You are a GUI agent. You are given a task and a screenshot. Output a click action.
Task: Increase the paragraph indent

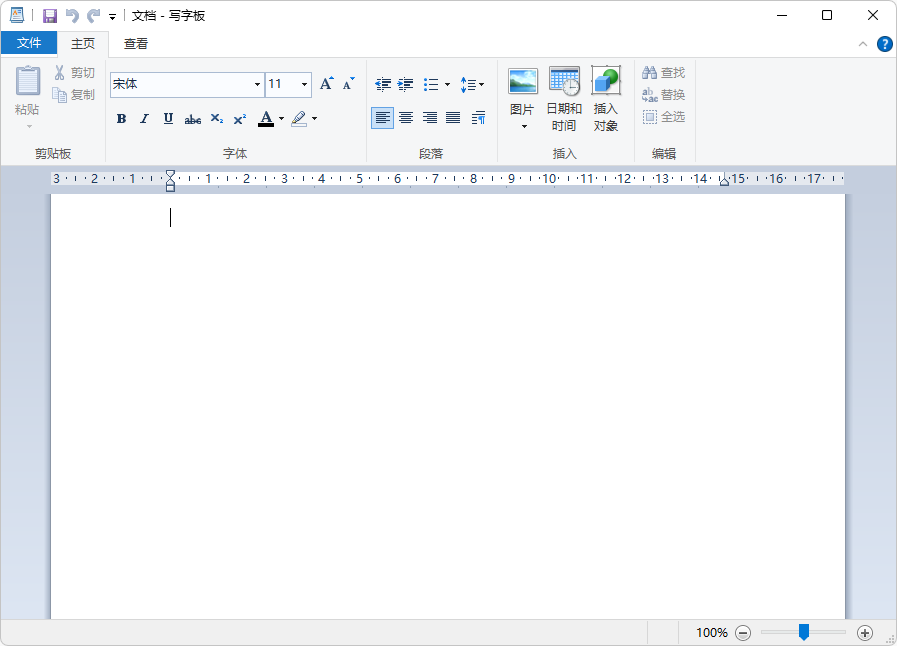point(405,85)
